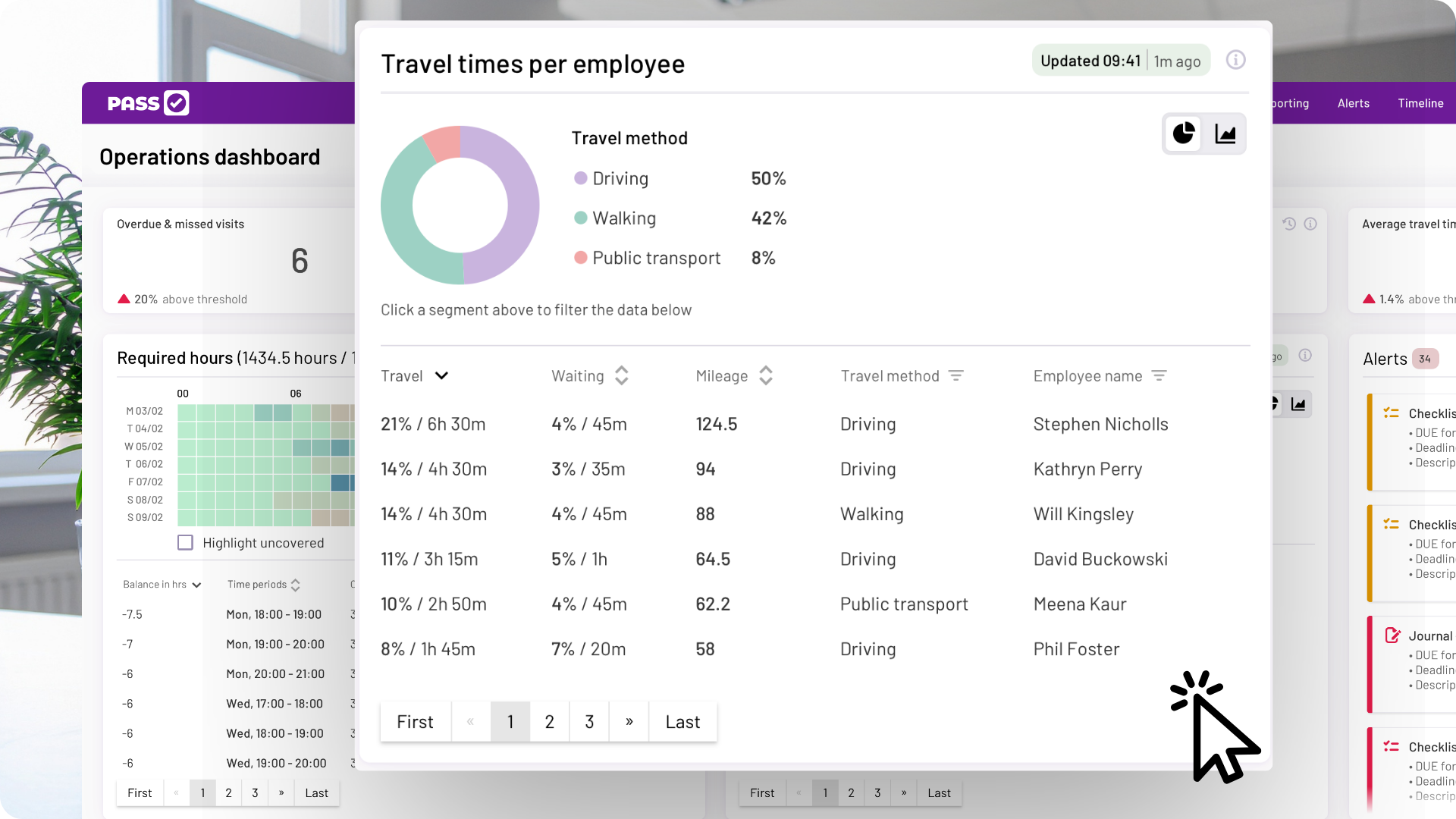Open the Alerts tab
Screen dimensions: 1456x819
[1353, 103]
